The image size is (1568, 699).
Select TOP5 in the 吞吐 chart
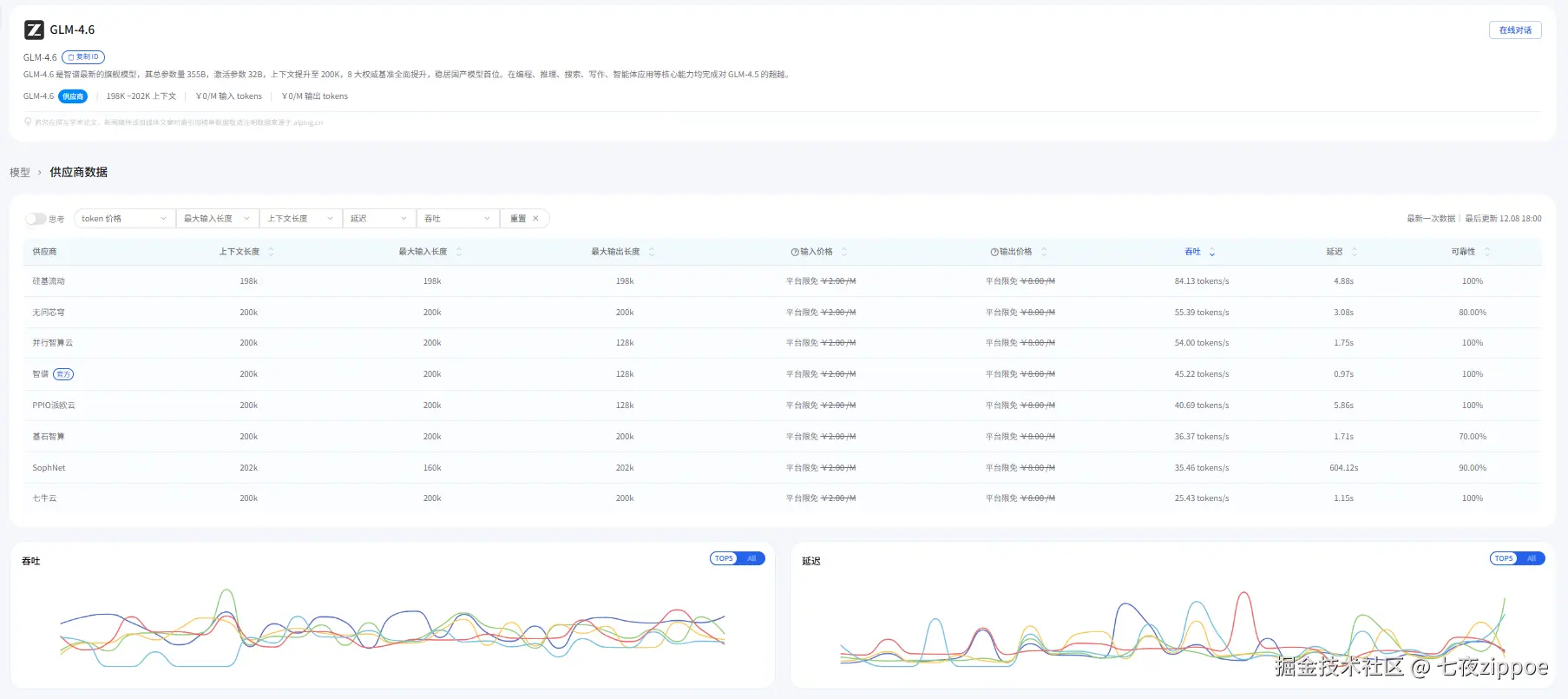click(x=724, y=558)
